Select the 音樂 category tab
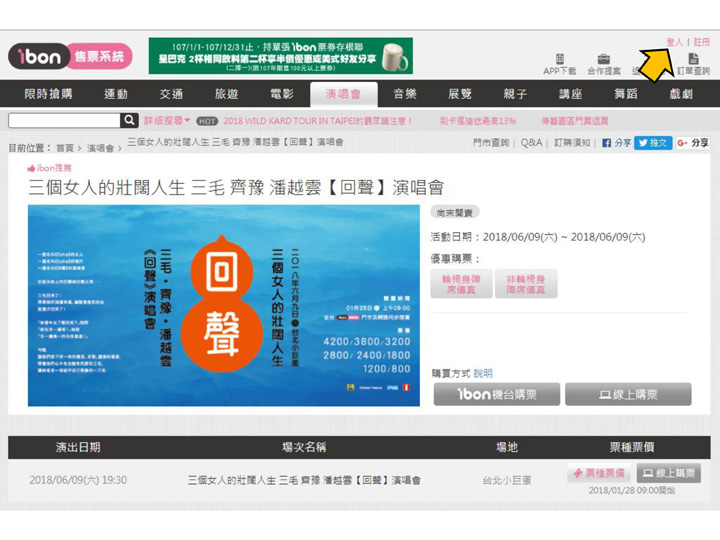The width and height of the screenshot is (720, 540). (404, 94)
